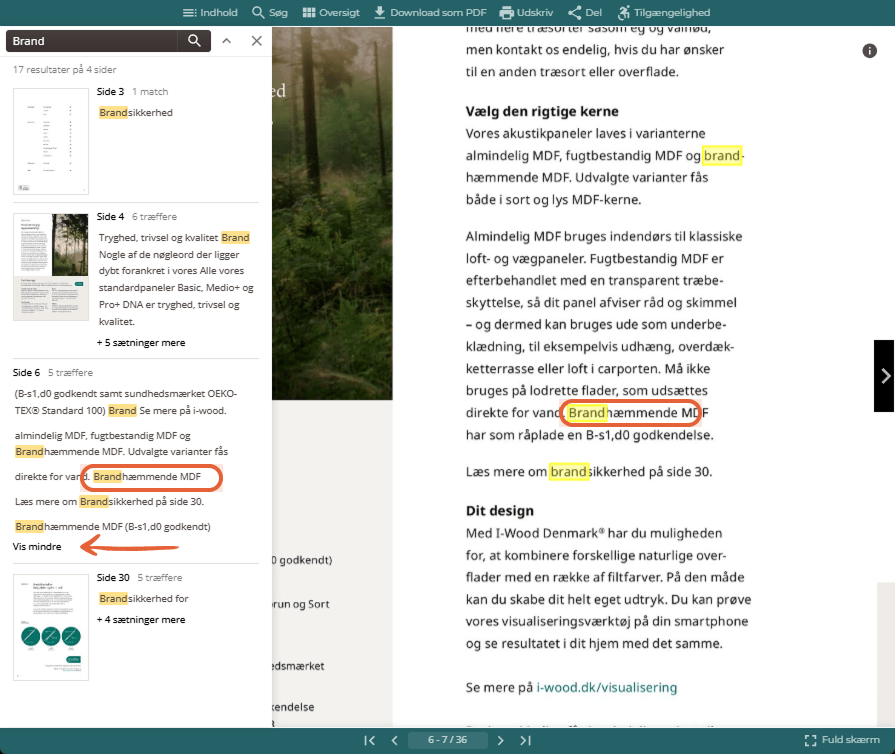Go to next page in bottom bar
Viewport: 895px width, 754px height.
tap(501, 740)
